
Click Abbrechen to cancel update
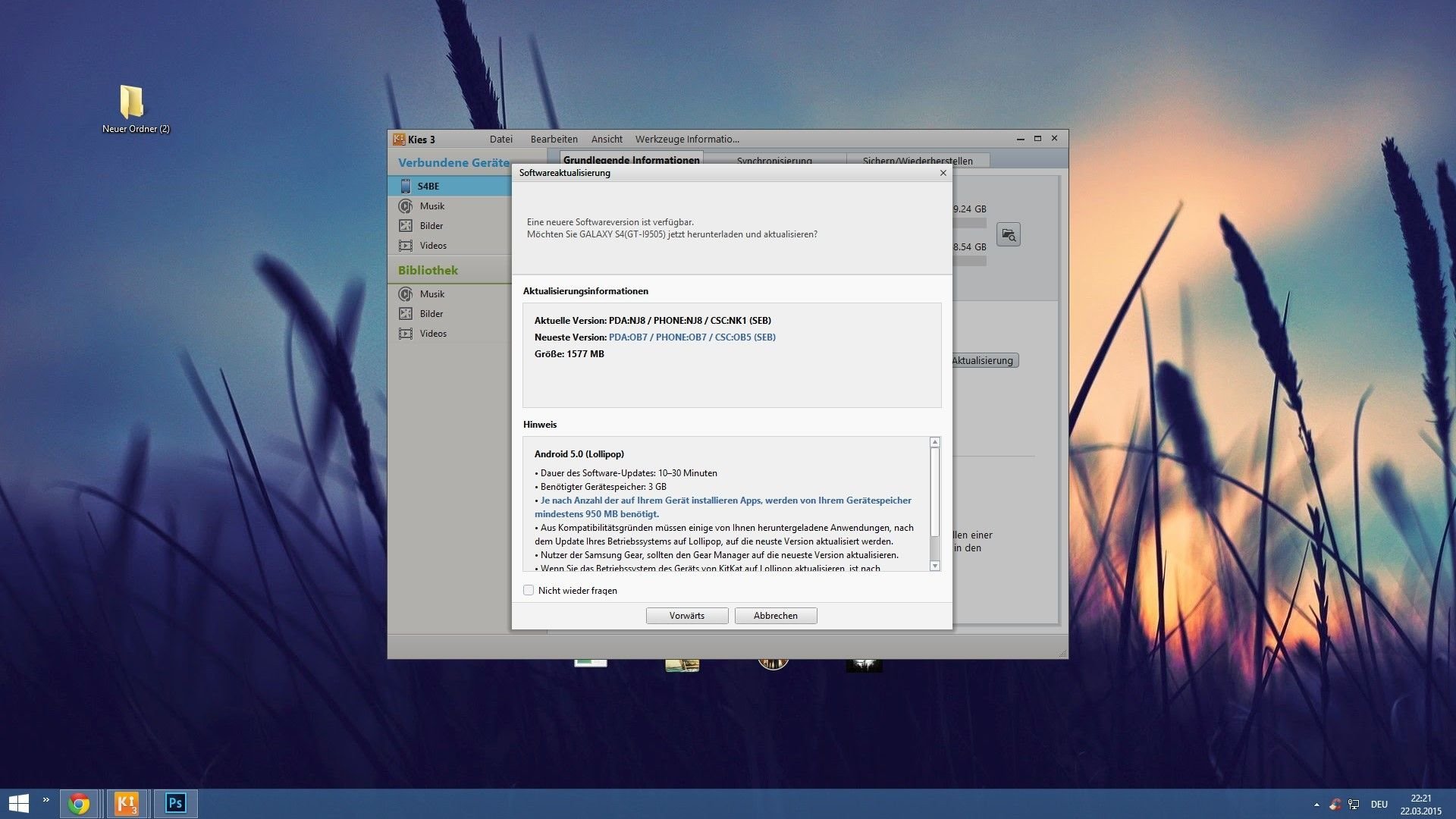coord(776,616)
